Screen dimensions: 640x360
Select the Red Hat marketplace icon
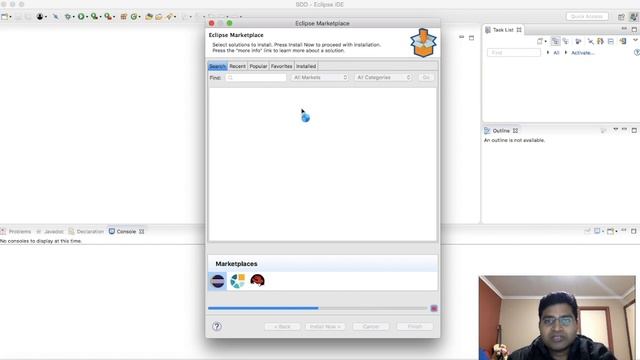(x=258, y=281)
